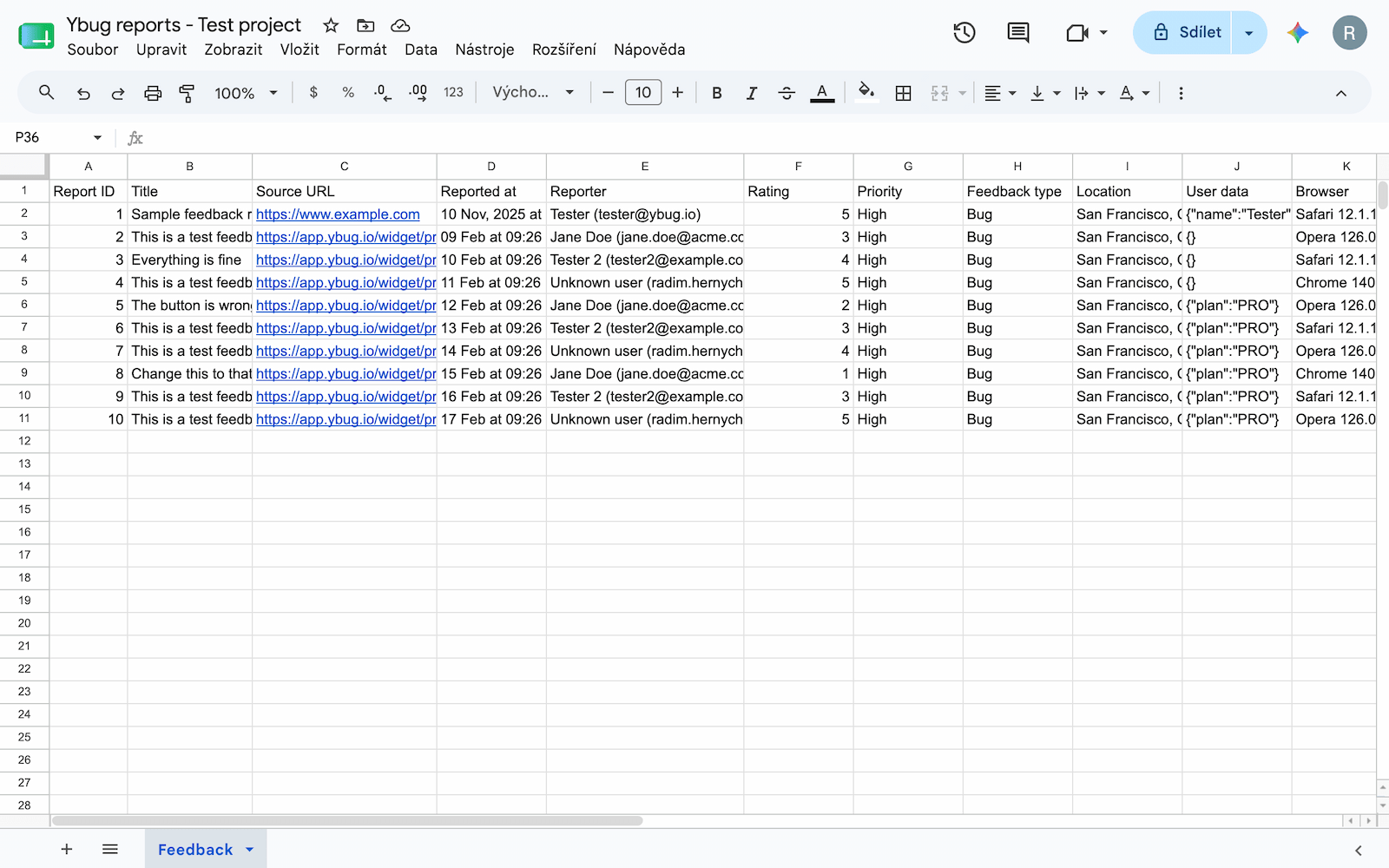Collapse the menus with chevron
Screen dimensions: 1389x868
pyautogui.click(x=1341, y=93)
